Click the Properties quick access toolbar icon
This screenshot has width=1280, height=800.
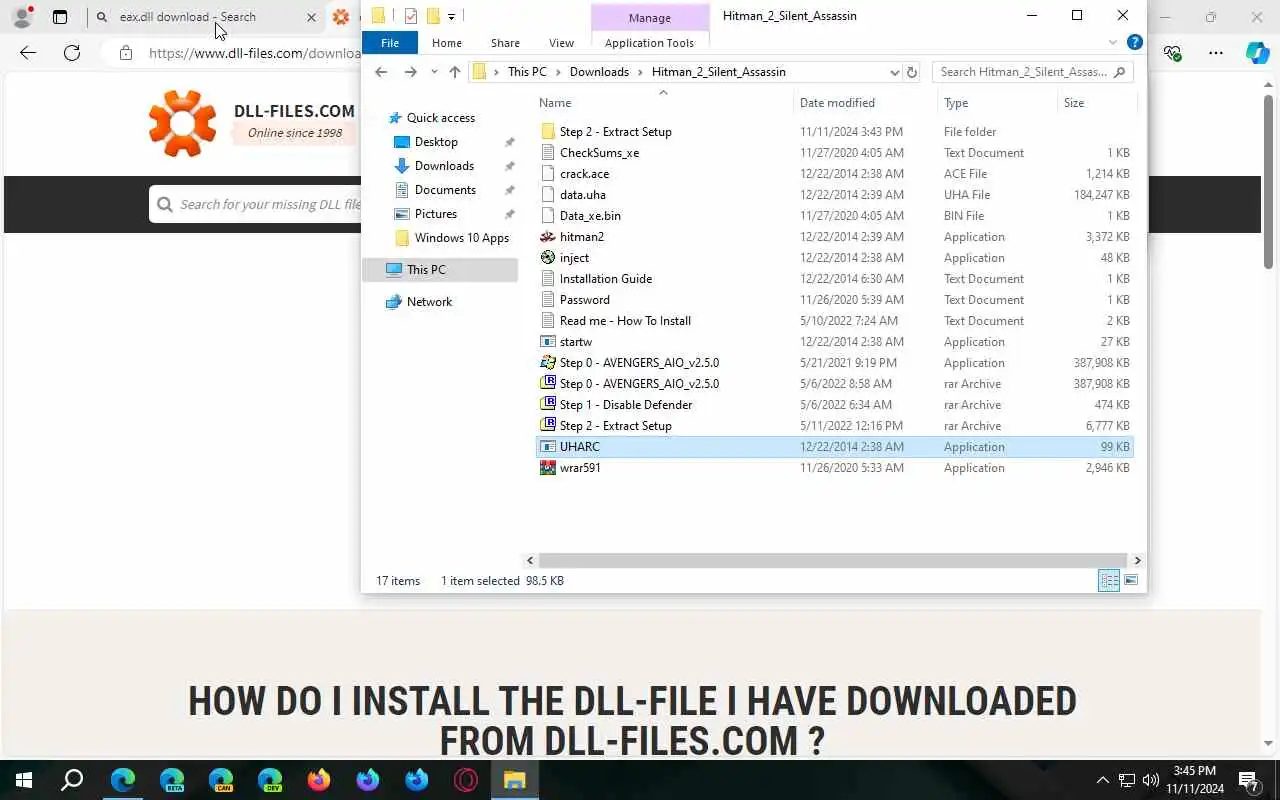click(x=411, y=16)
